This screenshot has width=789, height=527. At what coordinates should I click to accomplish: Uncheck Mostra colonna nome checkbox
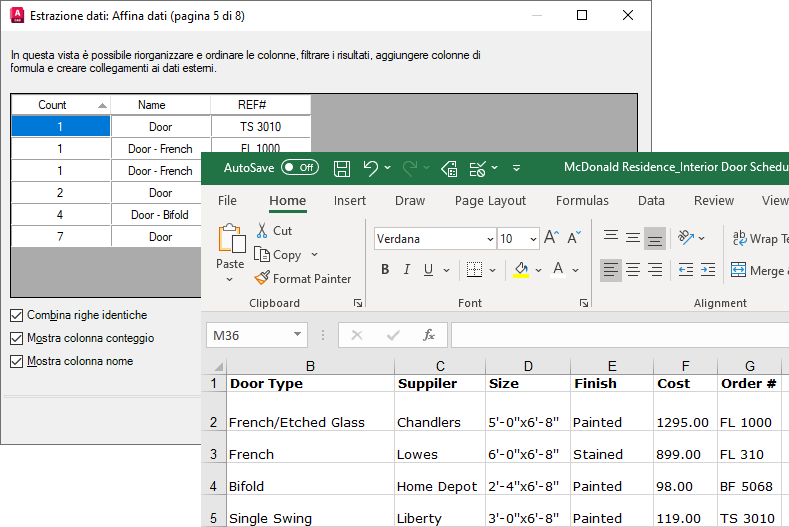pos(17,361)
